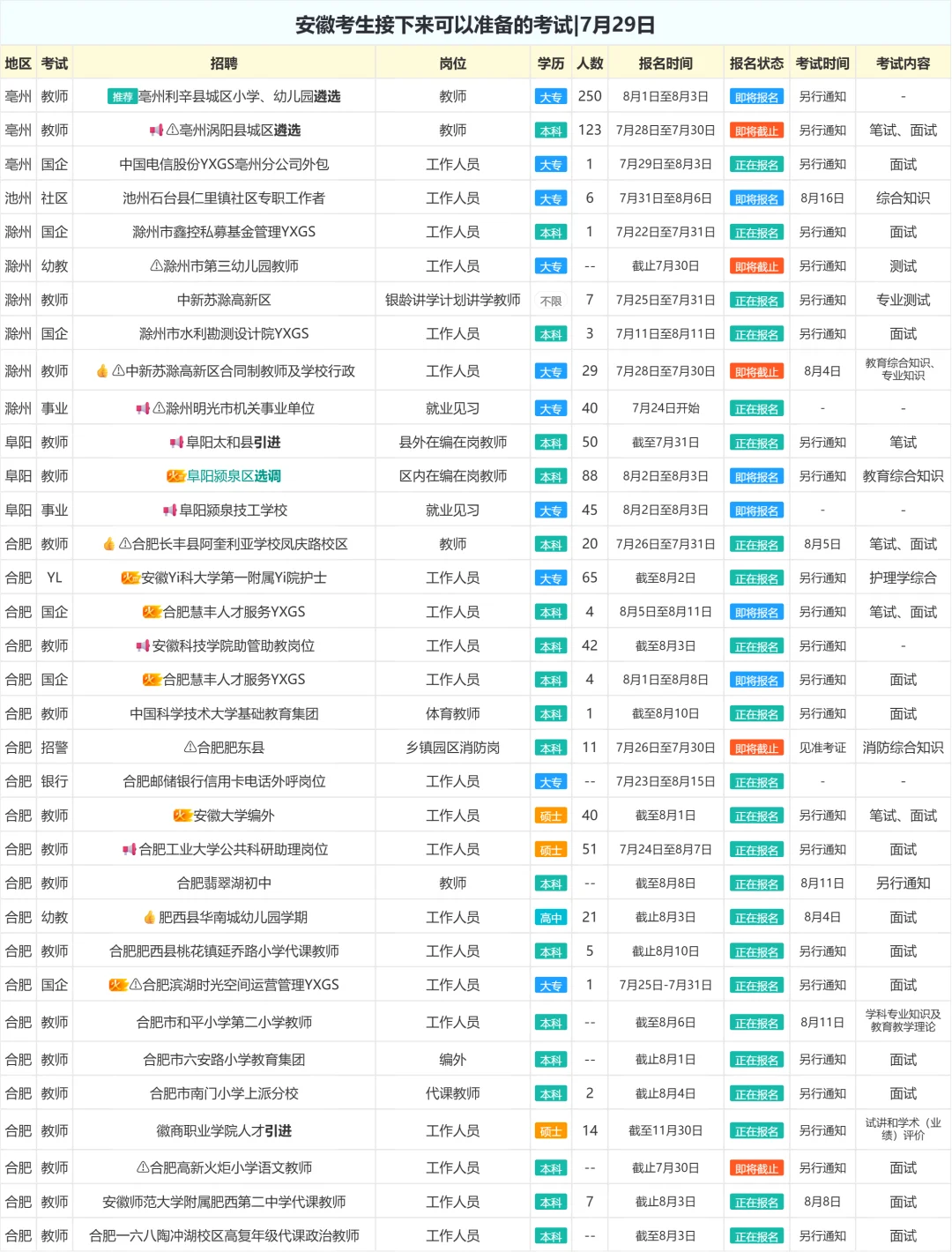Open the 合肥一六八陶冲湖校区高复年级代课政治教师 posting
Screen dimensions: 952x1252
coord(224,1236)
